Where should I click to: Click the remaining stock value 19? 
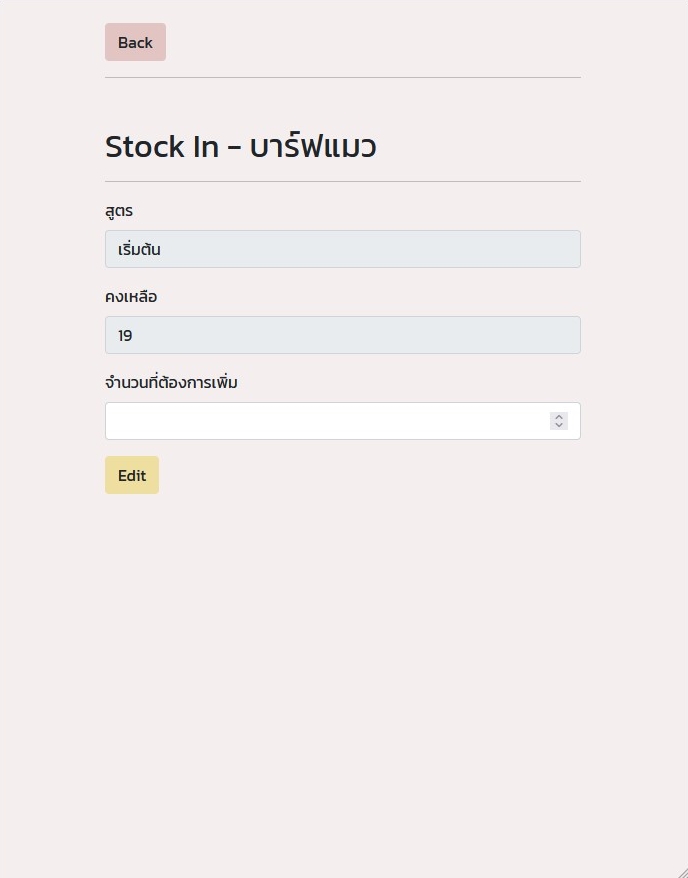125,335
